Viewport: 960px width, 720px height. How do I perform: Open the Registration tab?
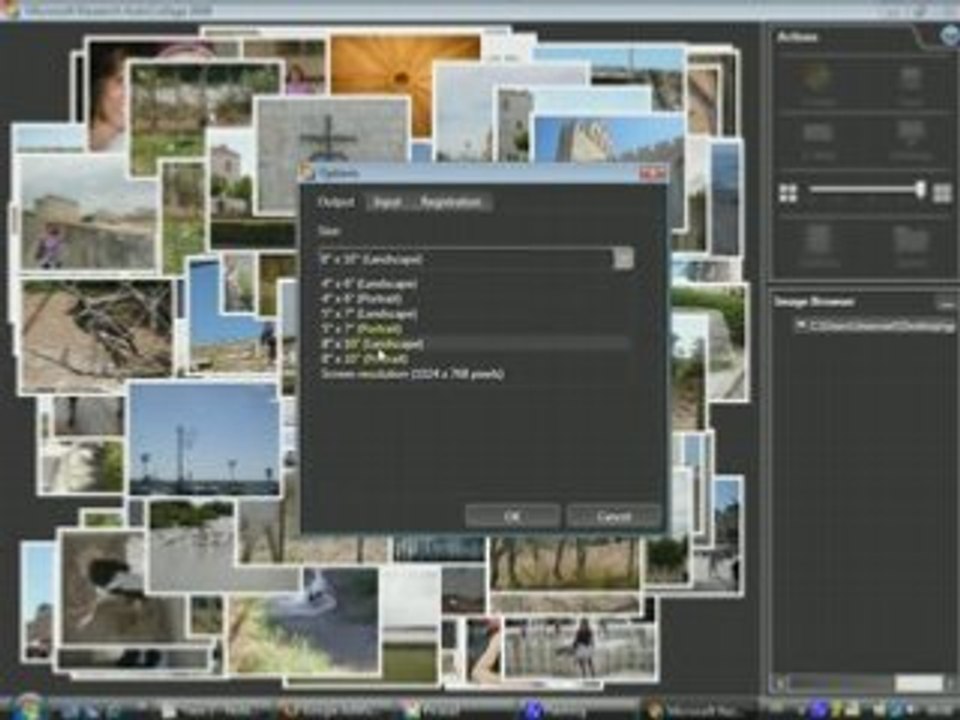pyautogui.click(x=451, y=202)
